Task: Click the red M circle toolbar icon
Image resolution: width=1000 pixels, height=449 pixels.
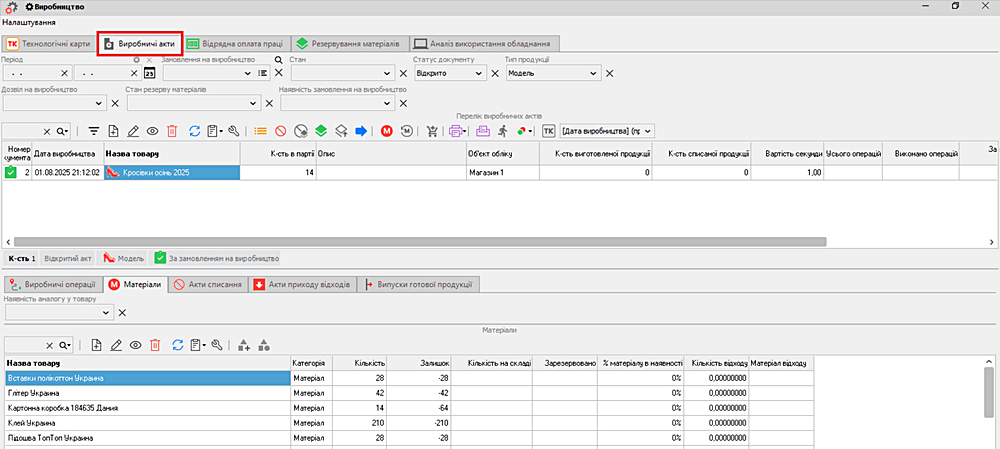Action: [387, 131]
